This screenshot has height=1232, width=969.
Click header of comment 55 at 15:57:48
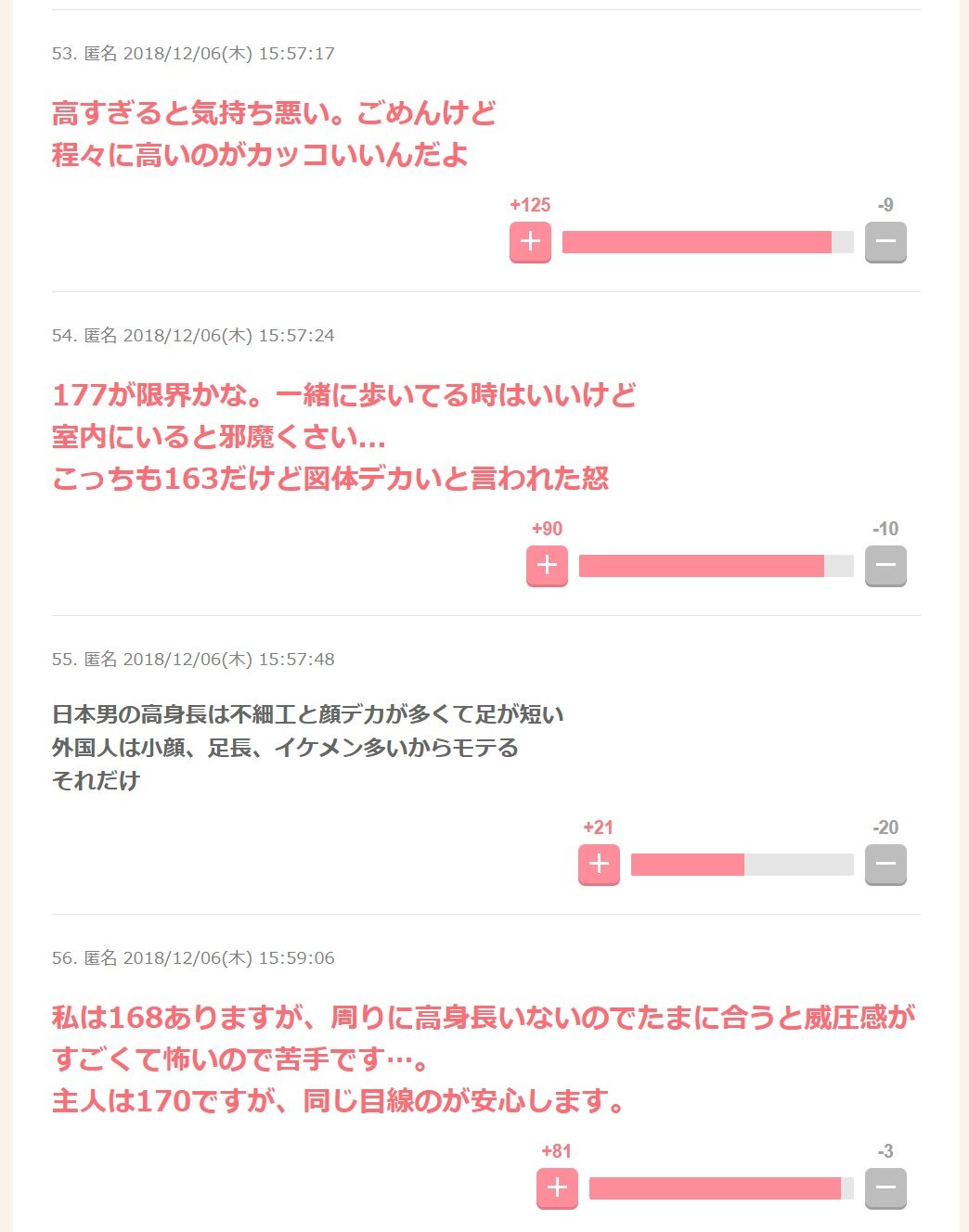point(193,660)
